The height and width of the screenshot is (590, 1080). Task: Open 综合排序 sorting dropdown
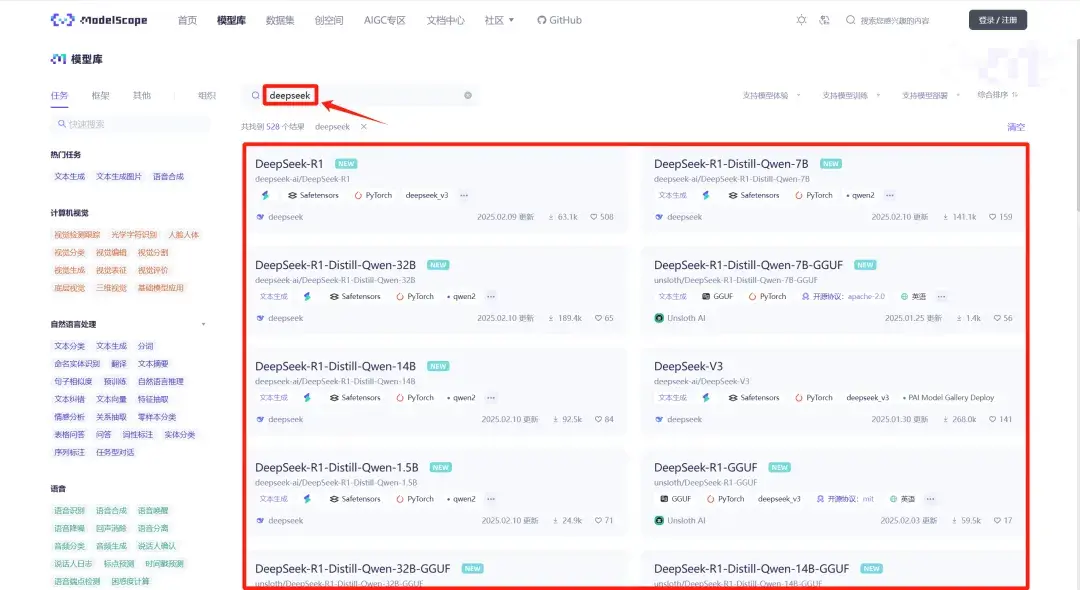click(x=998, y=95)
